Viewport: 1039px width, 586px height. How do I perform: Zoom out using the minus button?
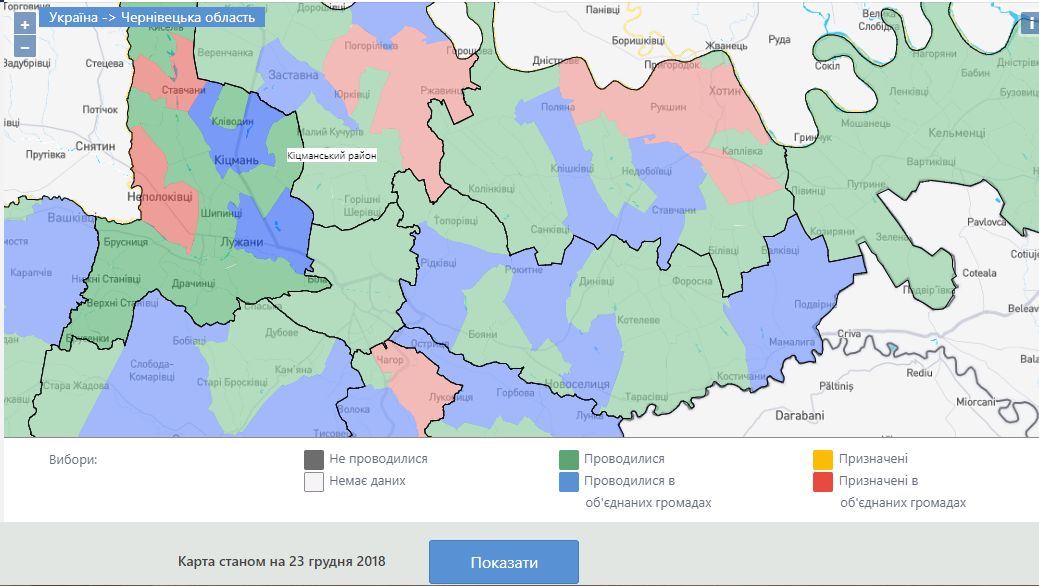pyautogui.click(x=26, y=46)
